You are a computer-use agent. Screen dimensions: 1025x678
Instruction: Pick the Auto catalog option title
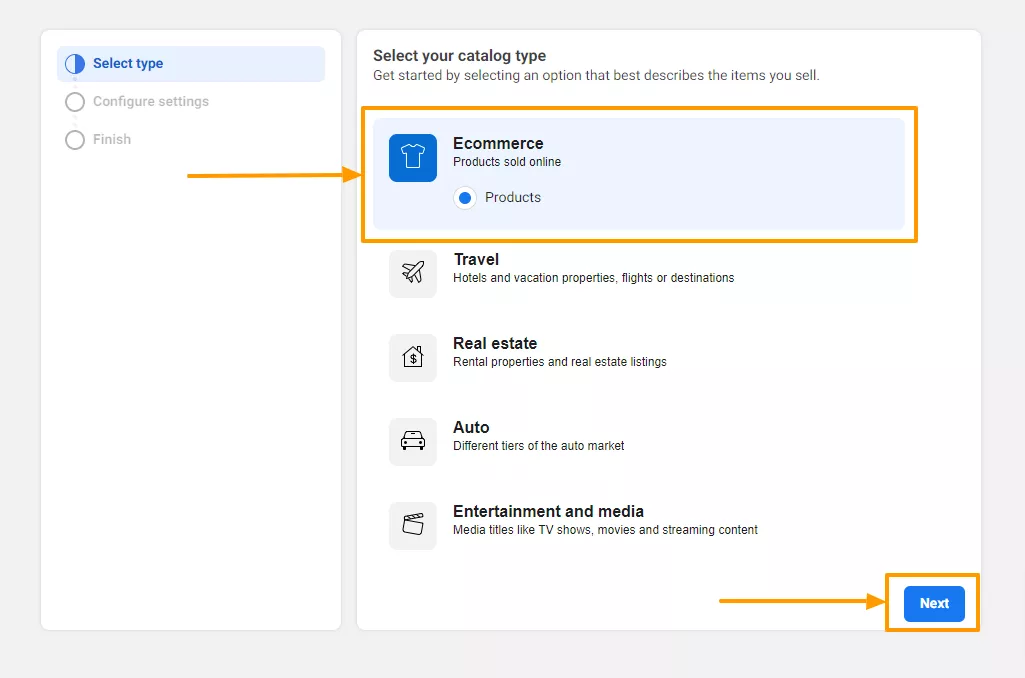471,428
